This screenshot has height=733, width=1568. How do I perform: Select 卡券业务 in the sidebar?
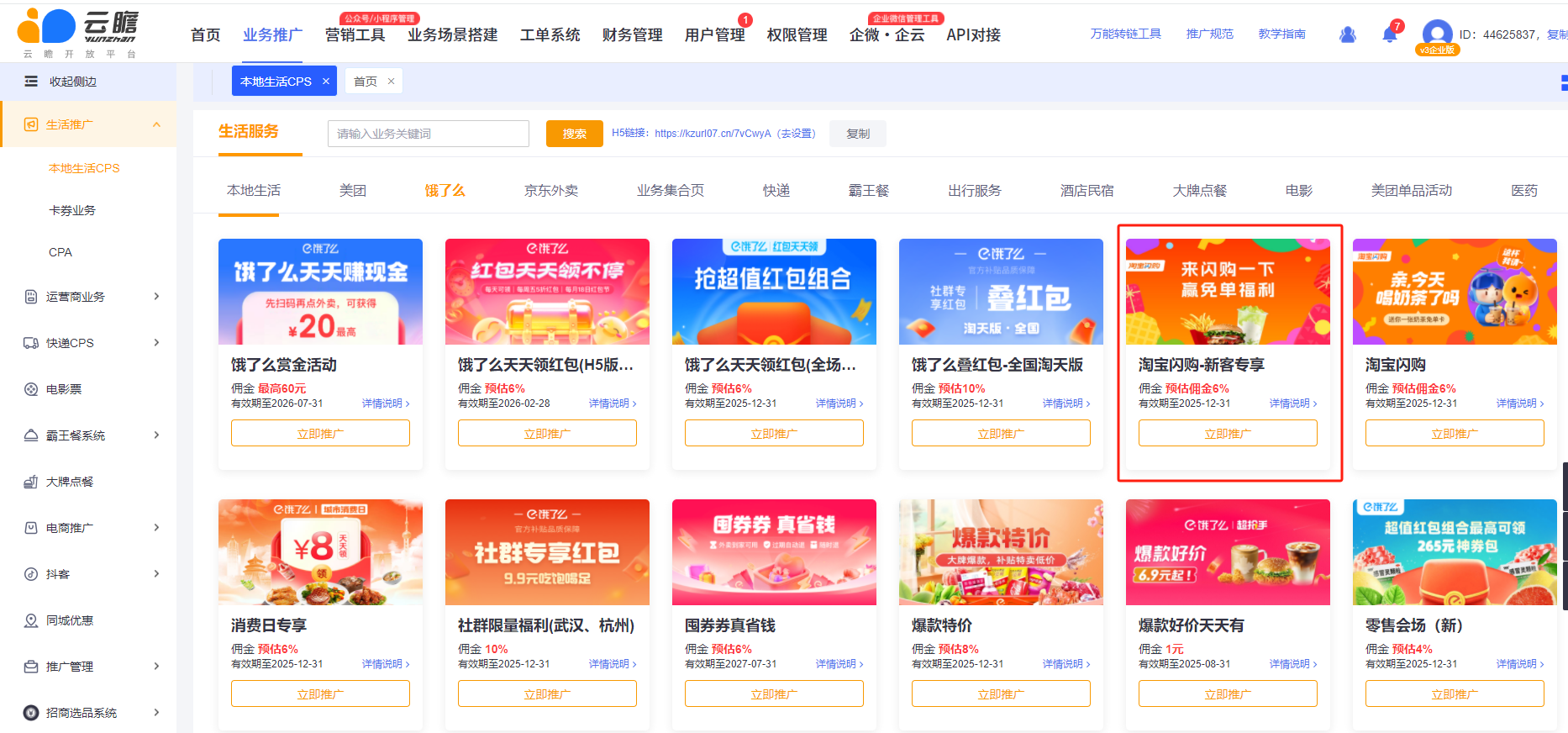click(x=72, y=210)
